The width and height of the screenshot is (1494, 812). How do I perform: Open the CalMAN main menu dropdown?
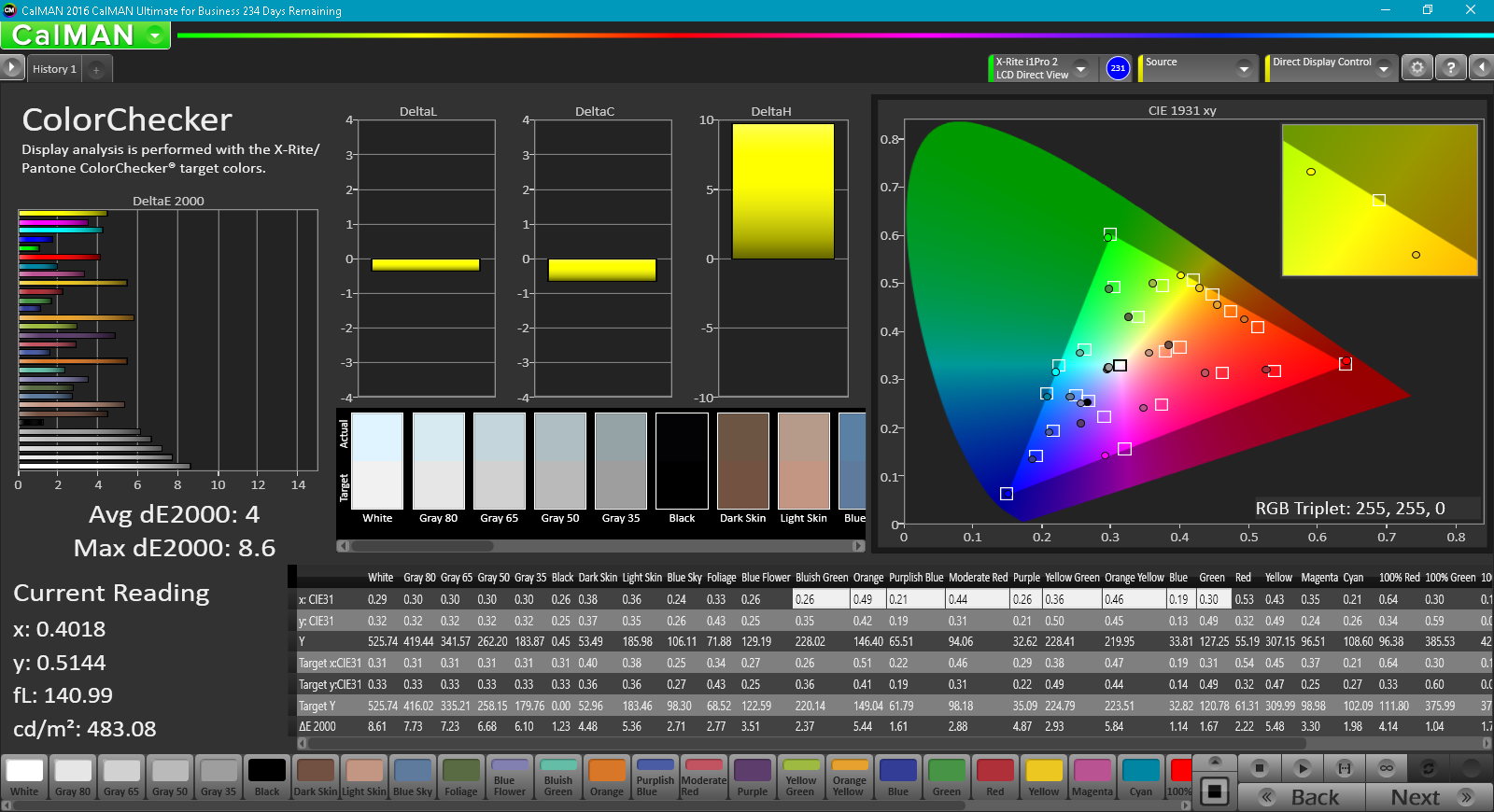[x=155, y=35]
